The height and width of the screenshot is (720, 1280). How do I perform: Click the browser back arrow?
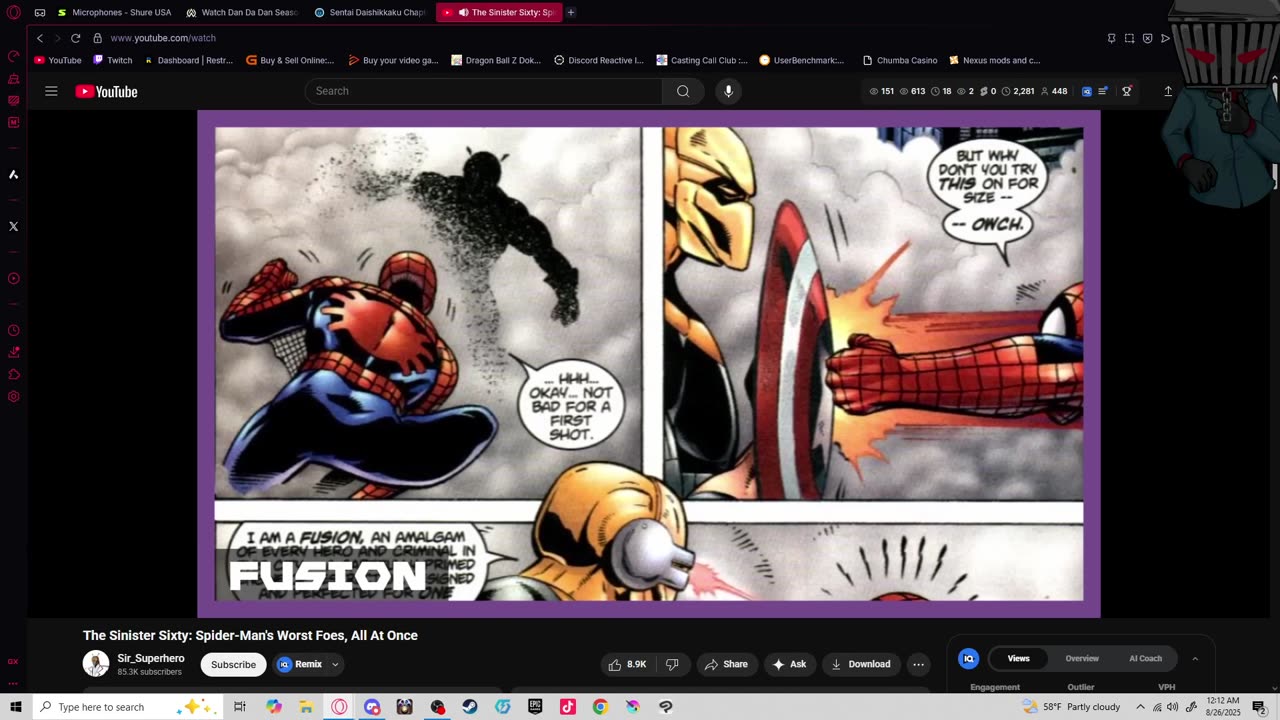pyautogui.click(x=40, y=38)
